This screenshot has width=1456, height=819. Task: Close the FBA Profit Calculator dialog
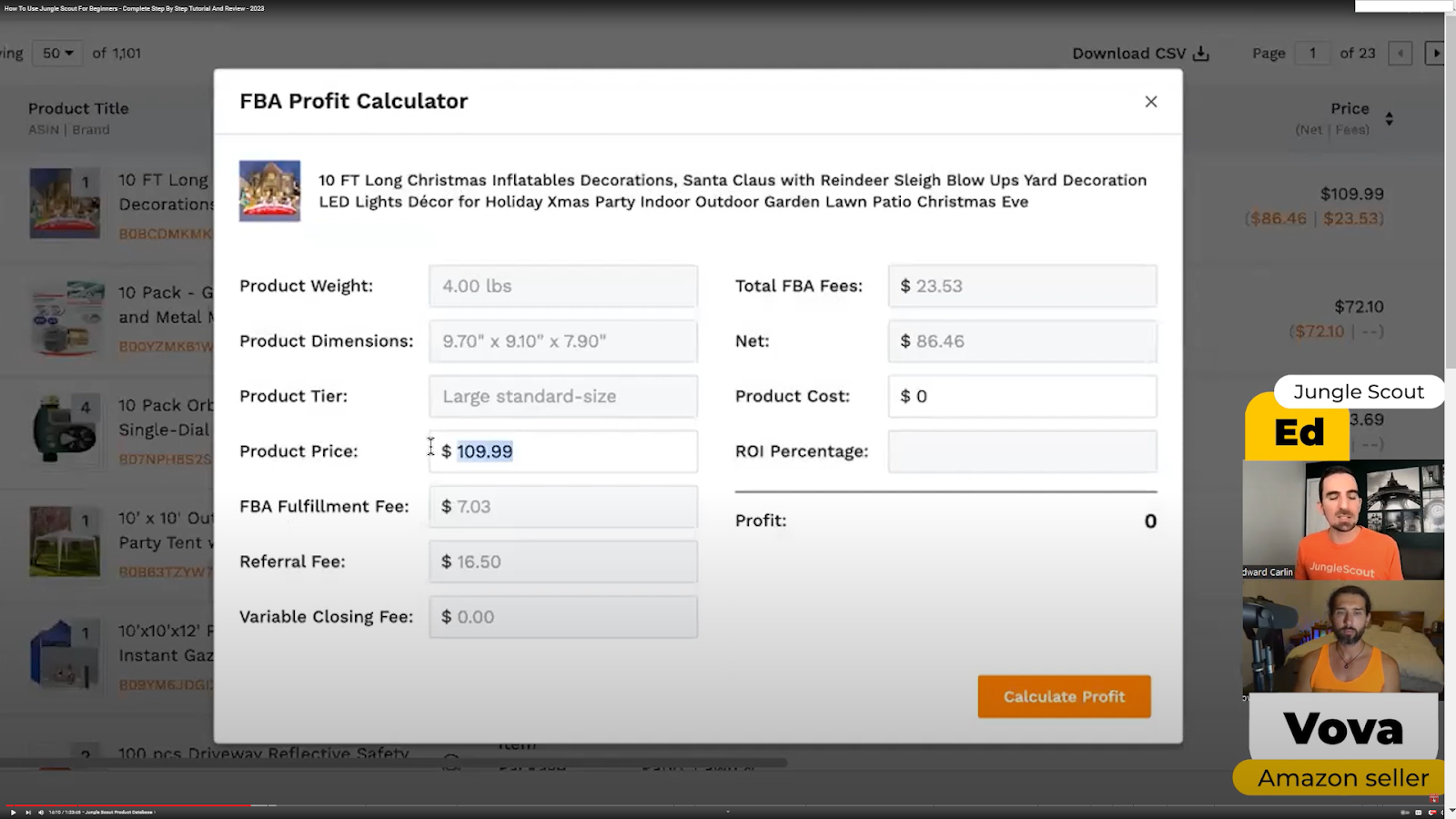pyautogui.click(x=1151, y=102)
